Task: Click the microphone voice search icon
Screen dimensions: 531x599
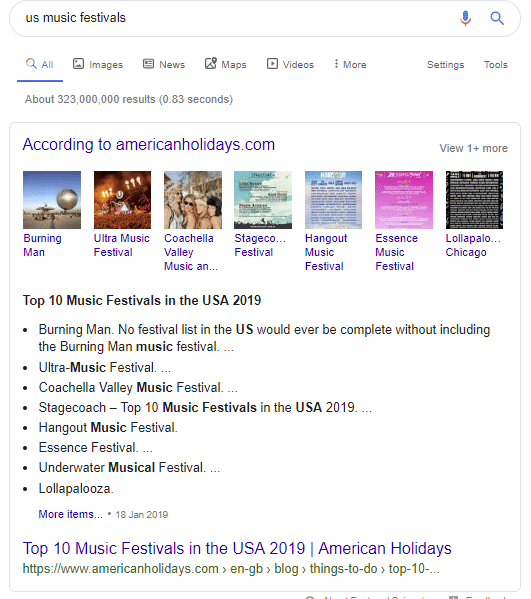Action: pos(465,18)
